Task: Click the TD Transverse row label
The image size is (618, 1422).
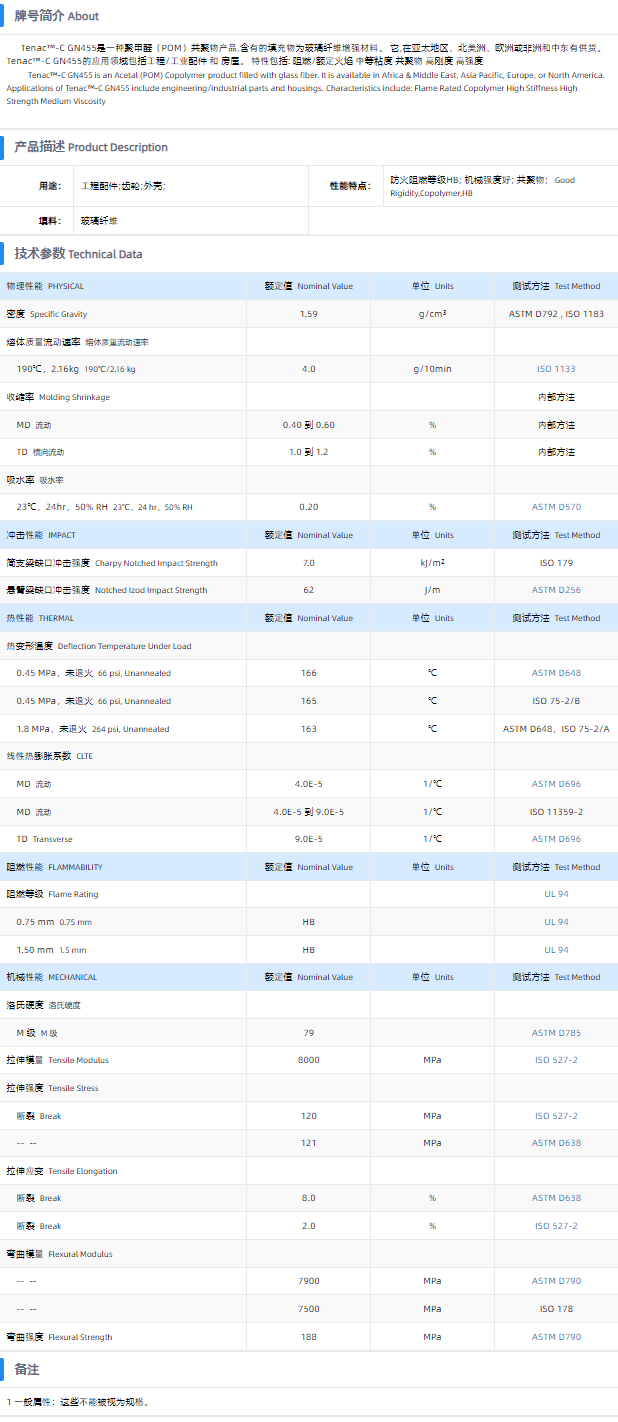Action: click(44, 839)
